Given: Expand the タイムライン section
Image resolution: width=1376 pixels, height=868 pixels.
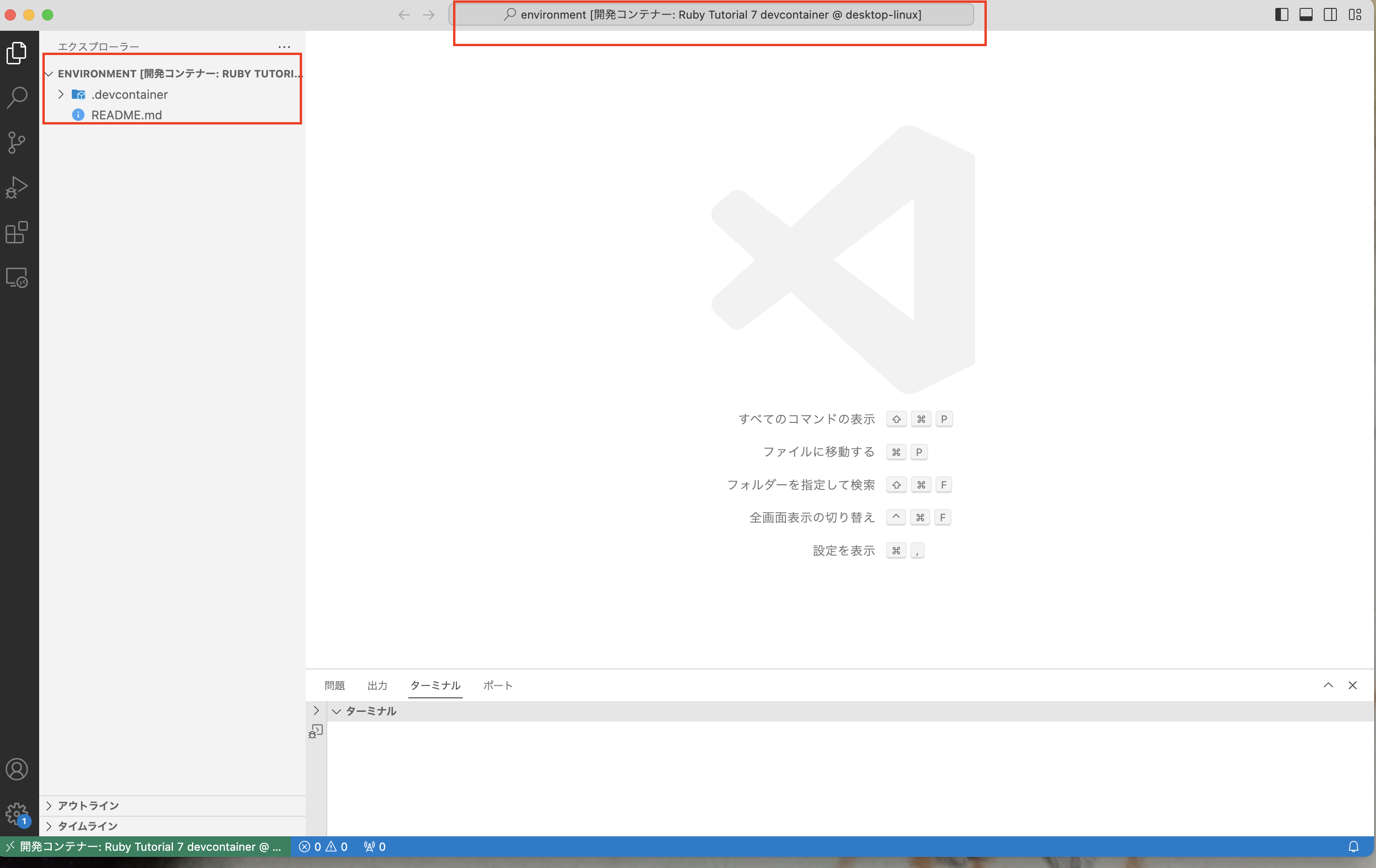Looking at the screenshot, I should pyautogui.click(x=88, y=827).
